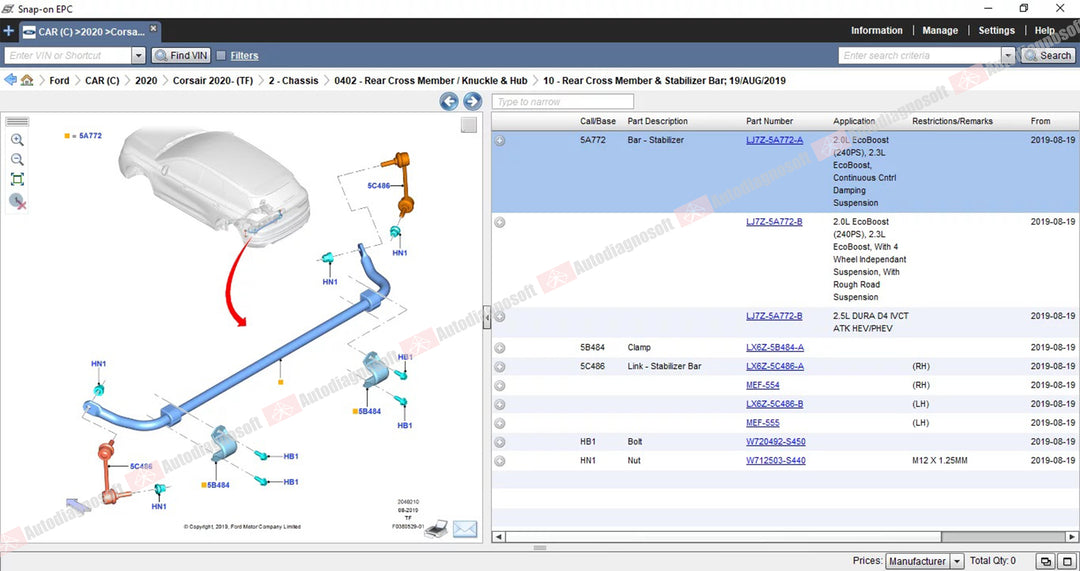This screenshot has width=1080, height=571.
Task: Click the Search button
Action: 1048,56
